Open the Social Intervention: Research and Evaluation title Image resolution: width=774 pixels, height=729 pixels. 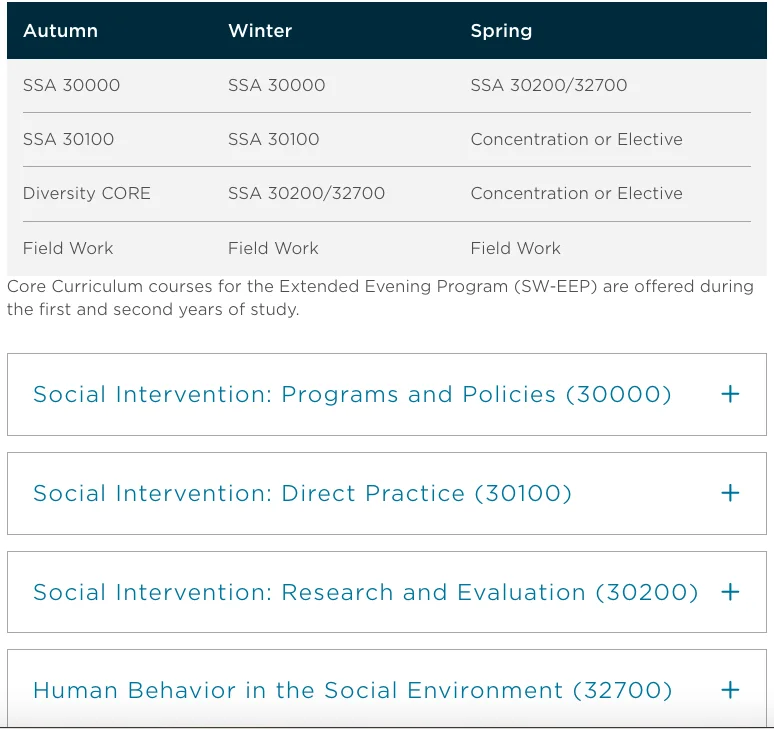pyautogui.click(x=365, y=592)
